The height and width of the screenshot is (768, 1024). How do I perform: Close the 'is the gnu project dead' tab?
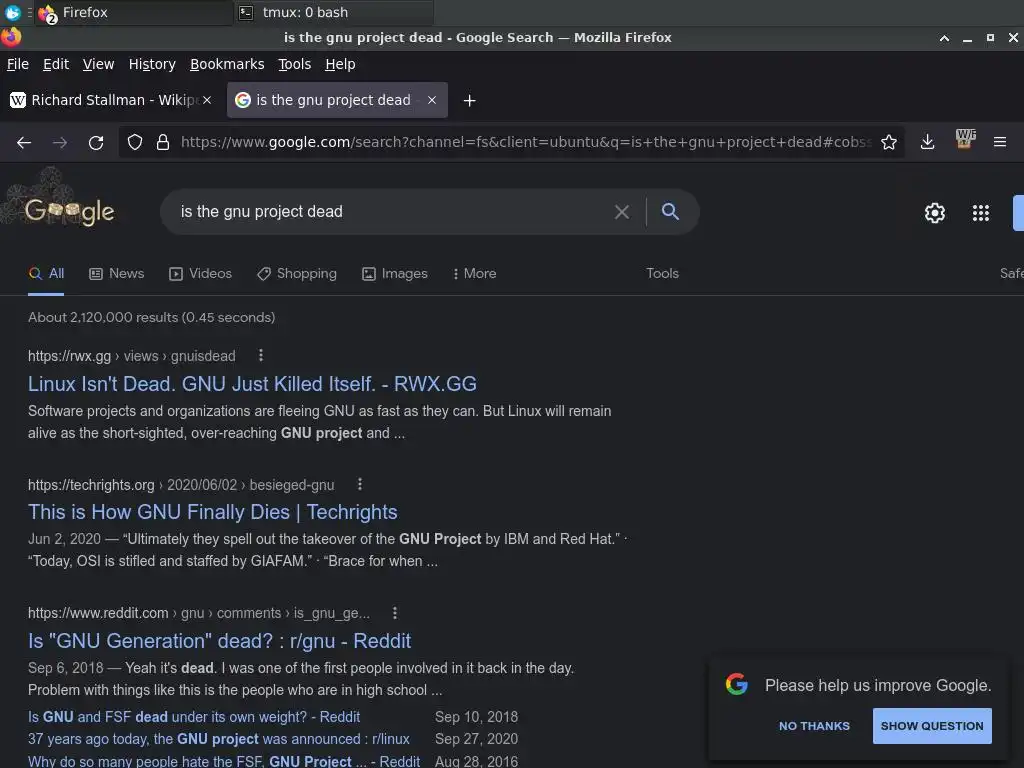[432, 100]
